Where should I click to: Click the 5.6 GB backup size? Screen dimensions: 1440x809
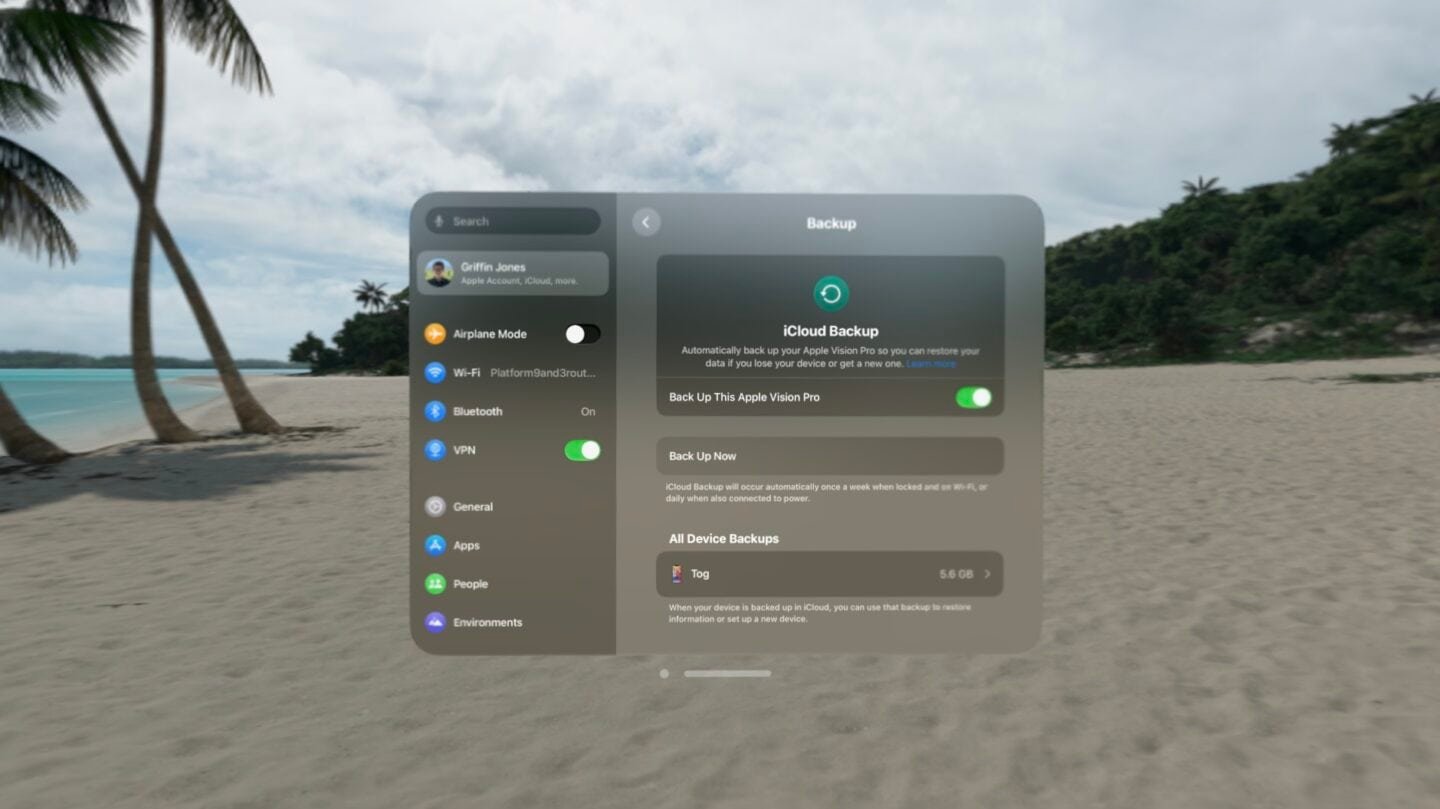[956, 574]
